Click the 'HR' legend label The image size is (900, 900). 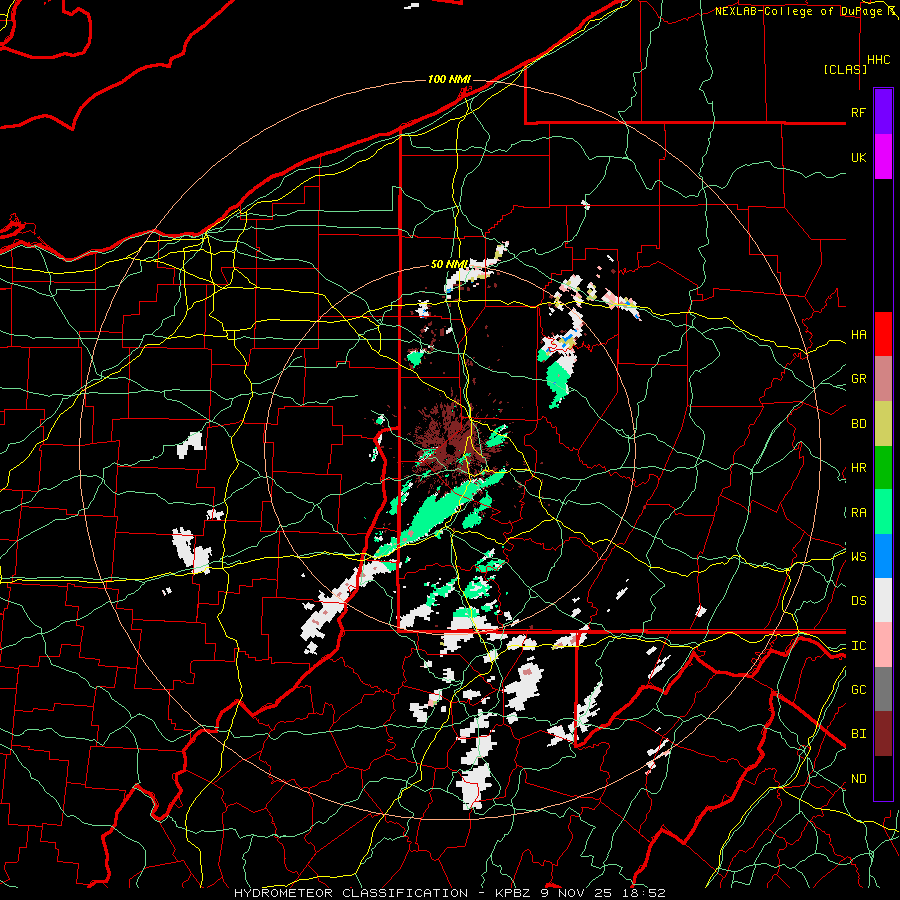pyautogui.click(x=858, y=468)
